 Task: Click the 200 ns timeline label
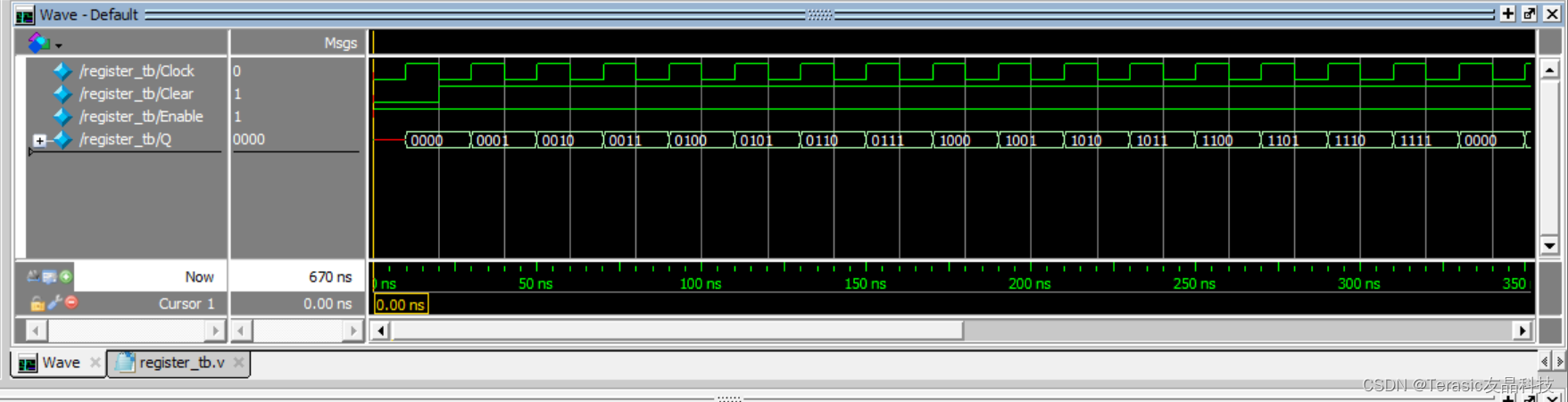[x=1030, y=283]
